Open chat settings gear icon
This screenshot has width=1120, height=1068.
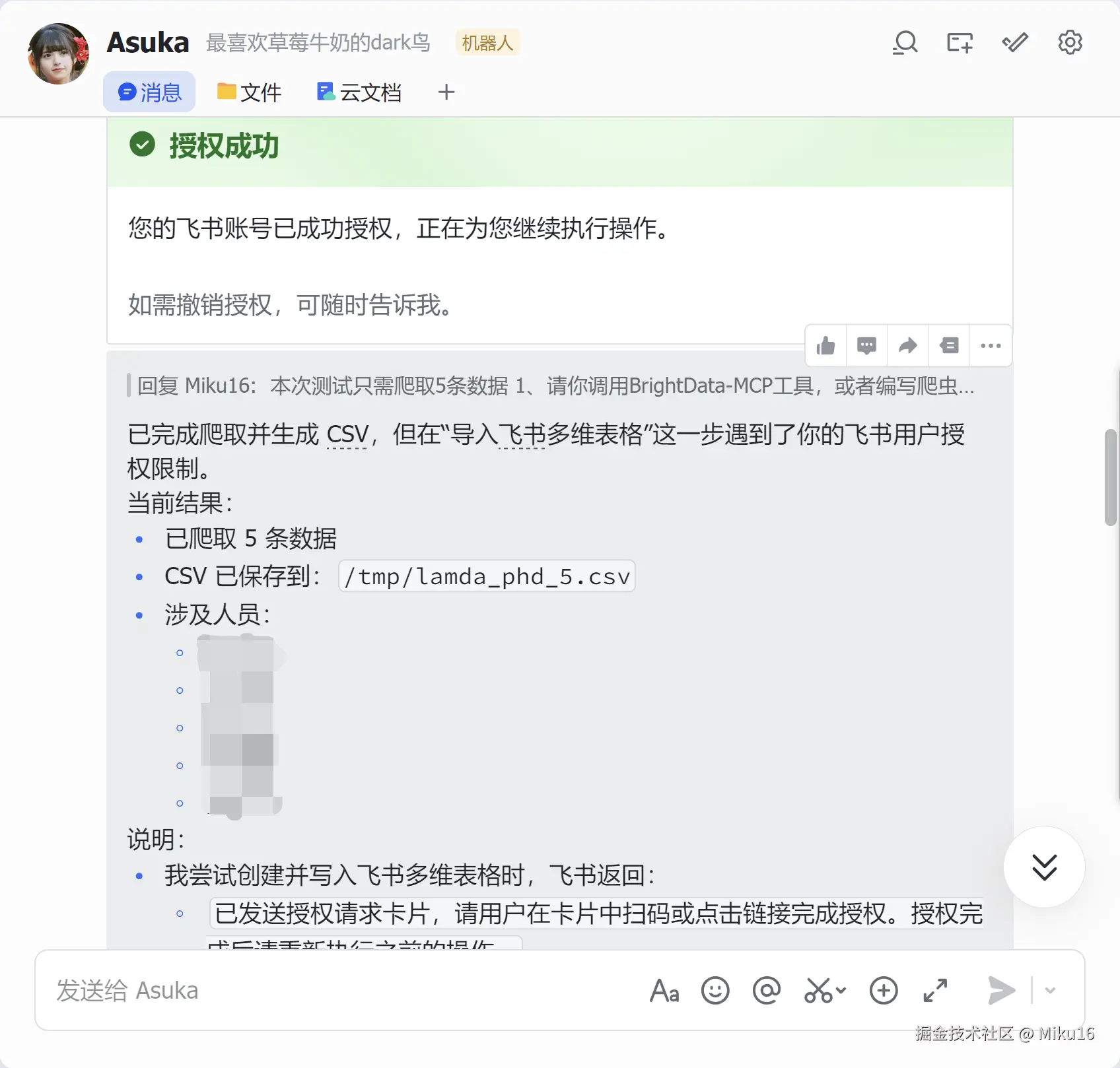click(1070, 43)
